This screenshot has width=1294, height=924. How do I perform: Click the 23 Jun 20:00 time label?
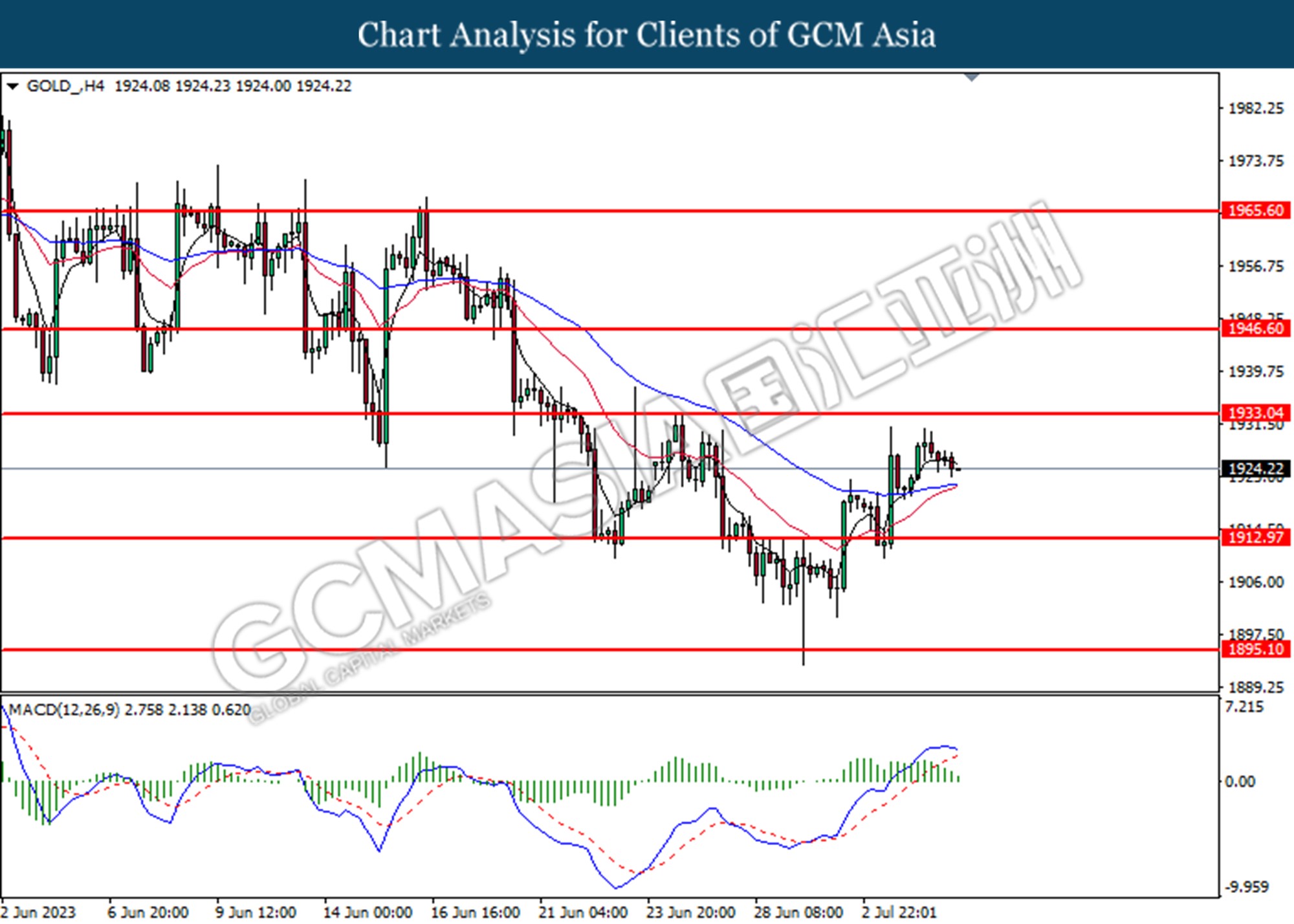[x=690, y=912]
